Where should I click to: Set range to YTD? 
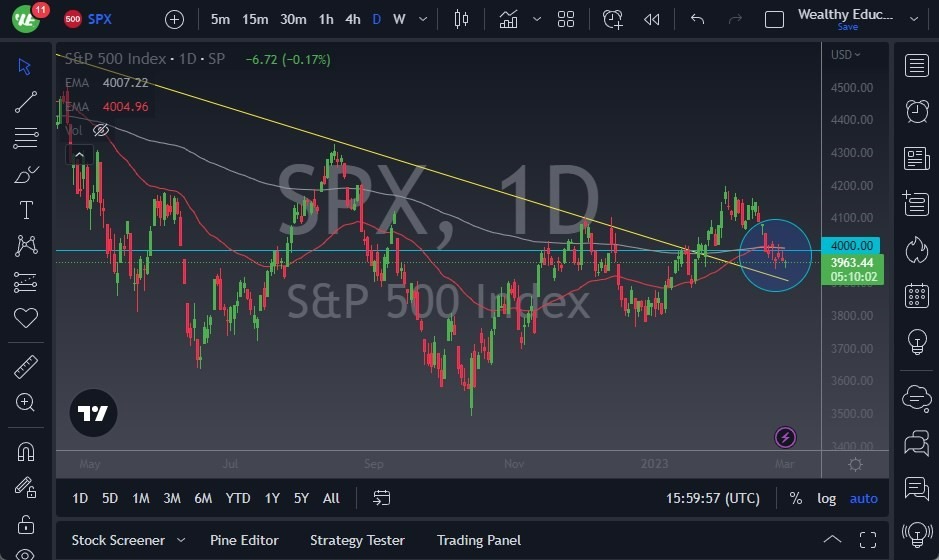click(238, 498)
